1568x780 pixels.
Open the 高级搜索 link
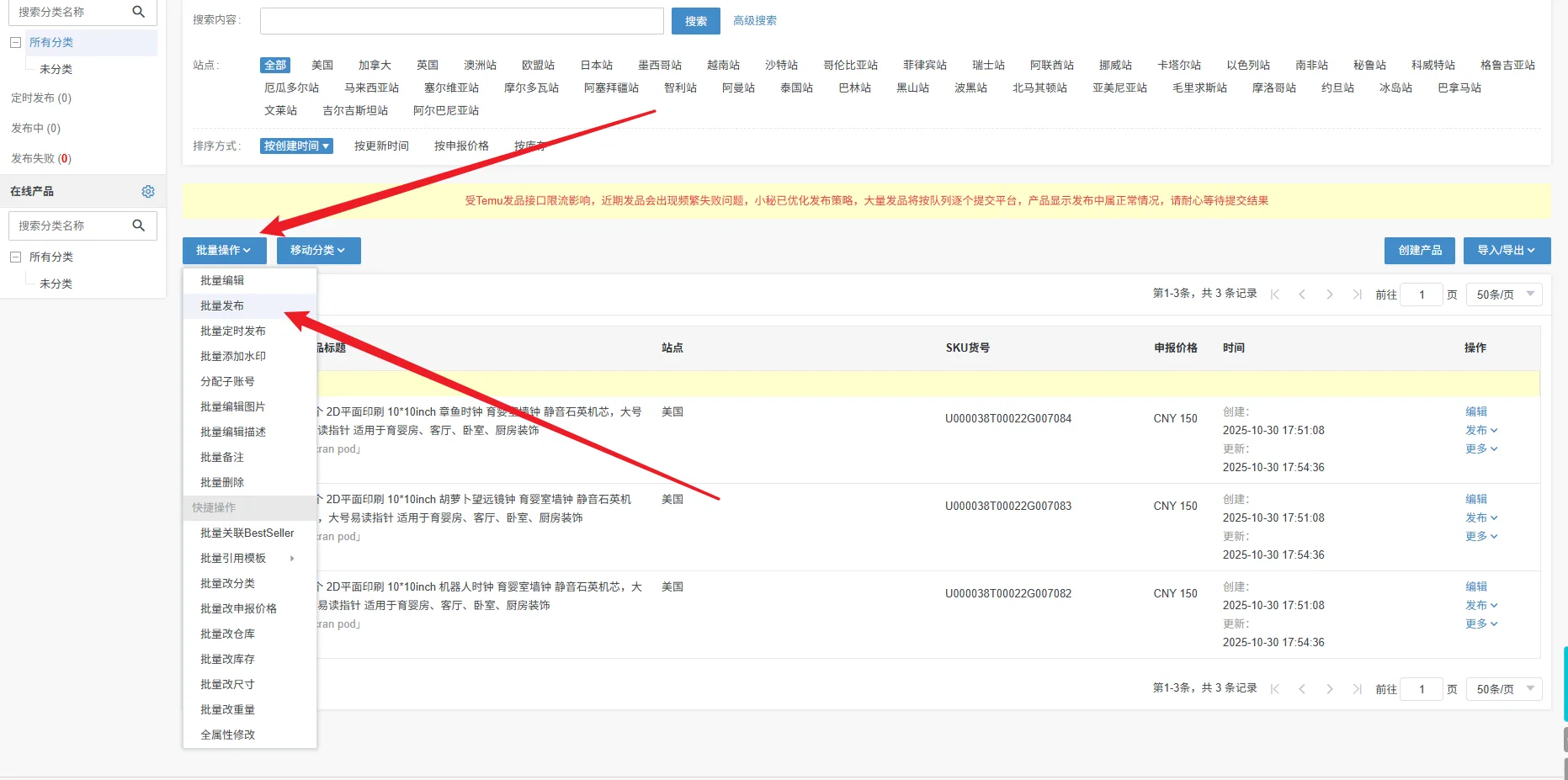pos(754,21)
